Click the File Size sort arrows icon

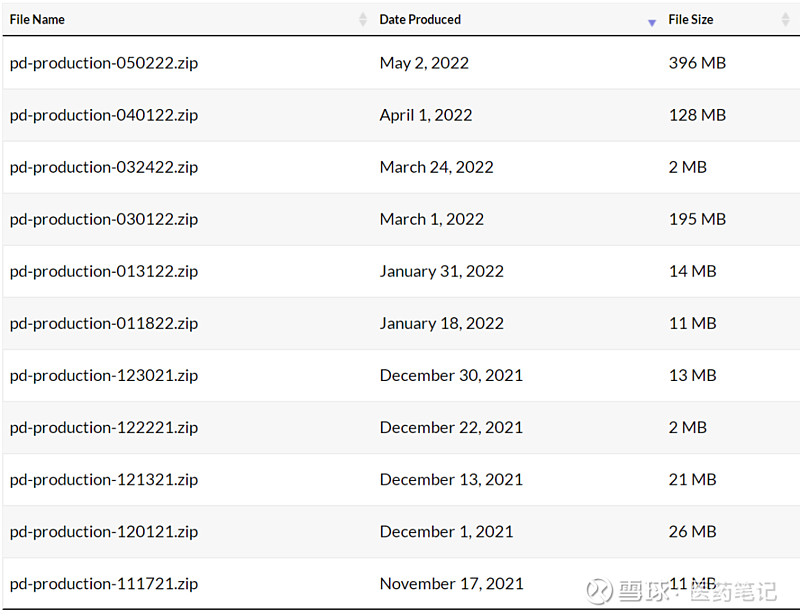(x=785, y=20)
